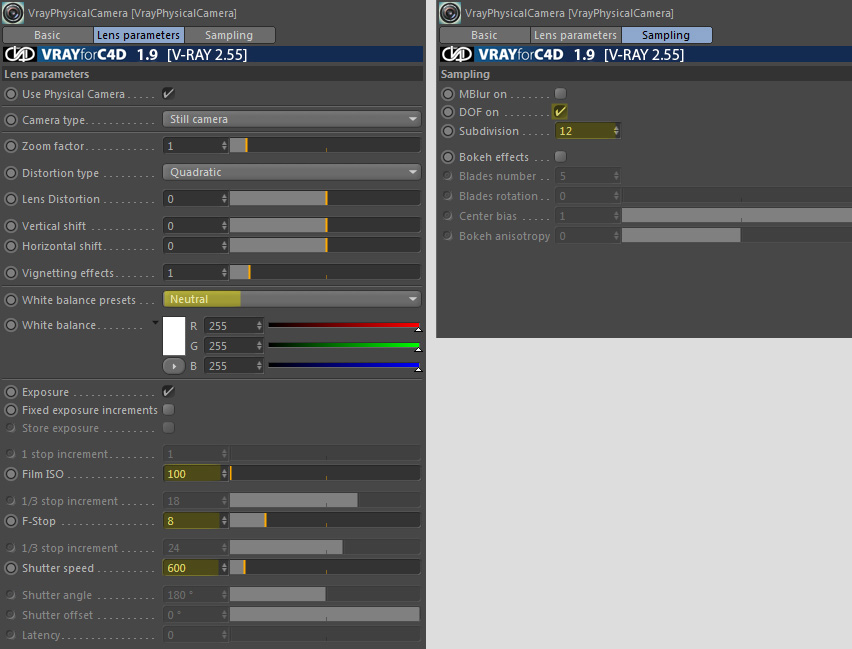Switch to Sampling tab in Lens parameters panel
The image size is (852, 649).
(229, 35)
